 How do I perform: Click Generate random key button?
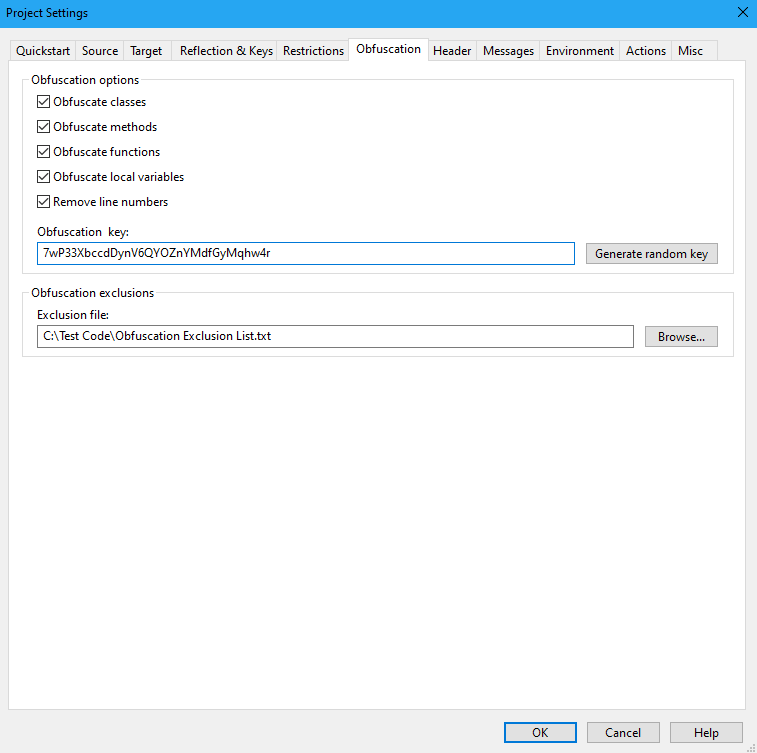point(651,254)
